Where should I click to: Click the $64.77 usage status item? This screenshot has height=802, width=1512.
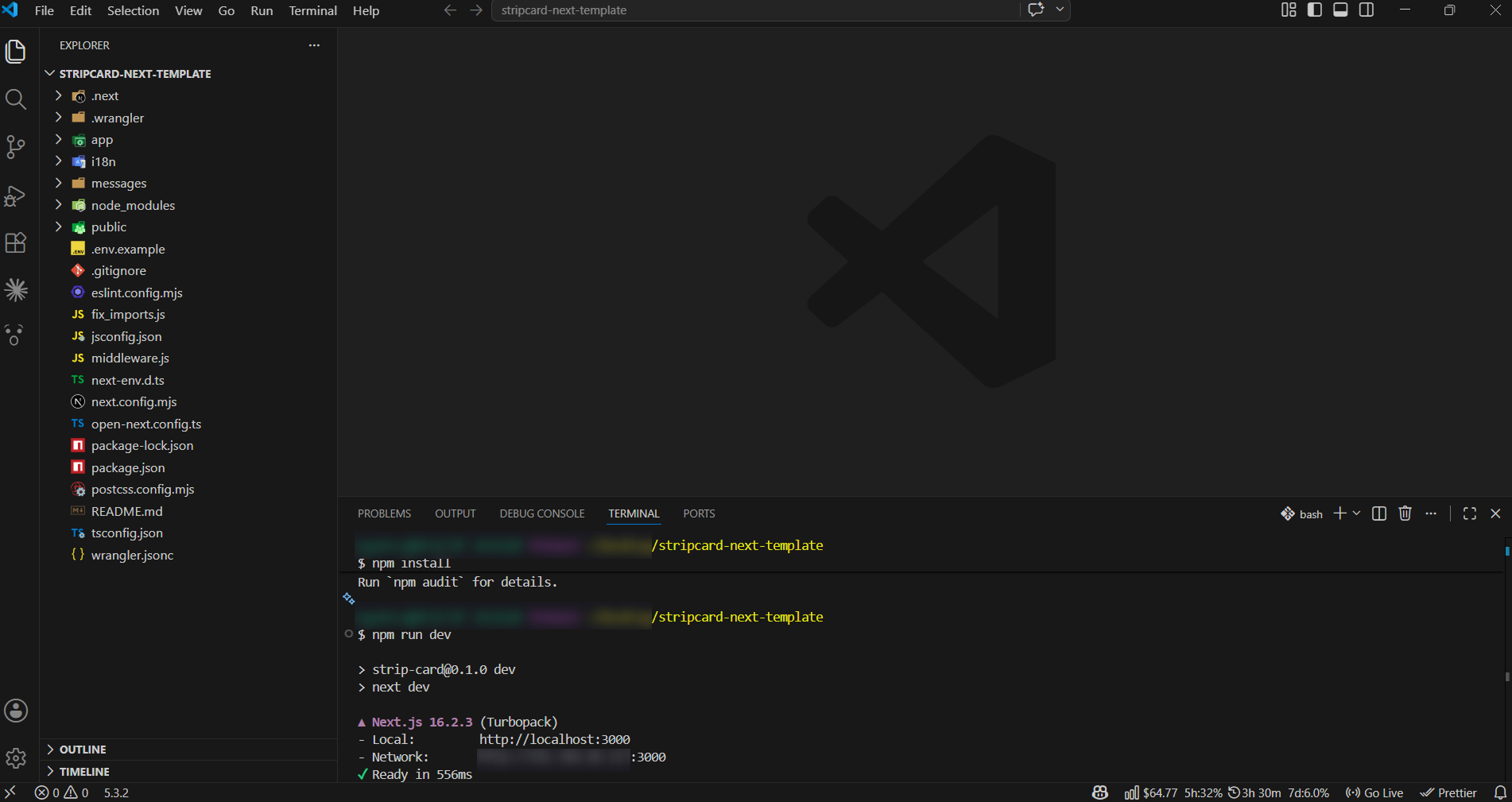tap(1151, 792)
